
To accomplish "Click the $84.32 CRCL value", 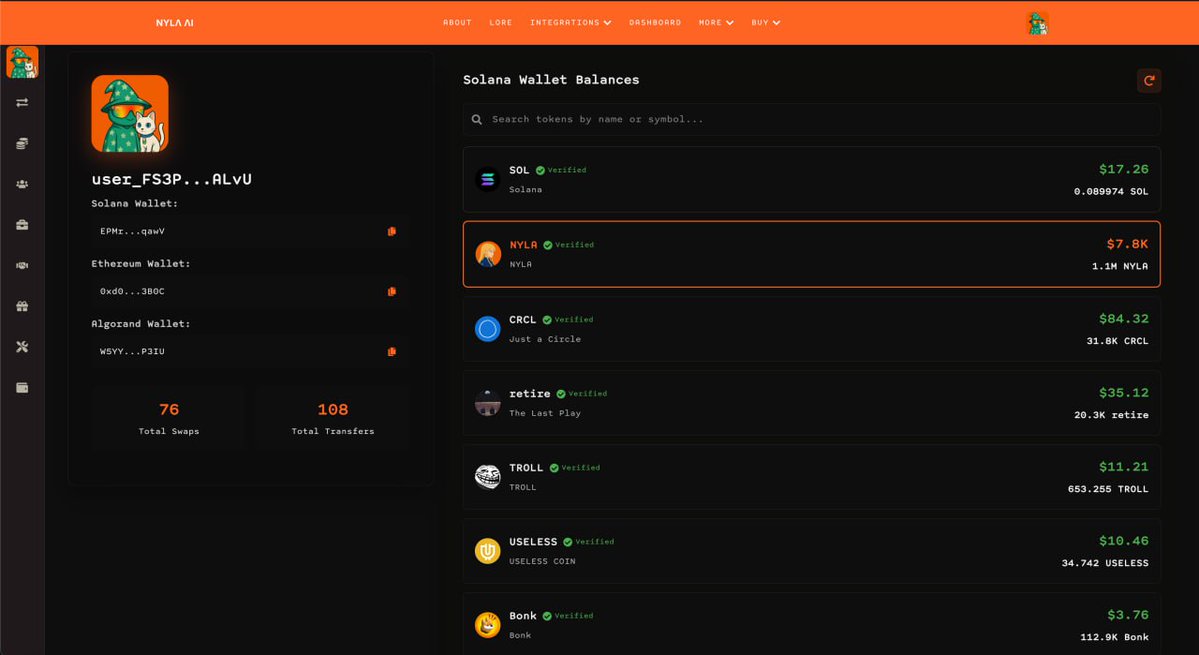I will tap(1123, 319).
